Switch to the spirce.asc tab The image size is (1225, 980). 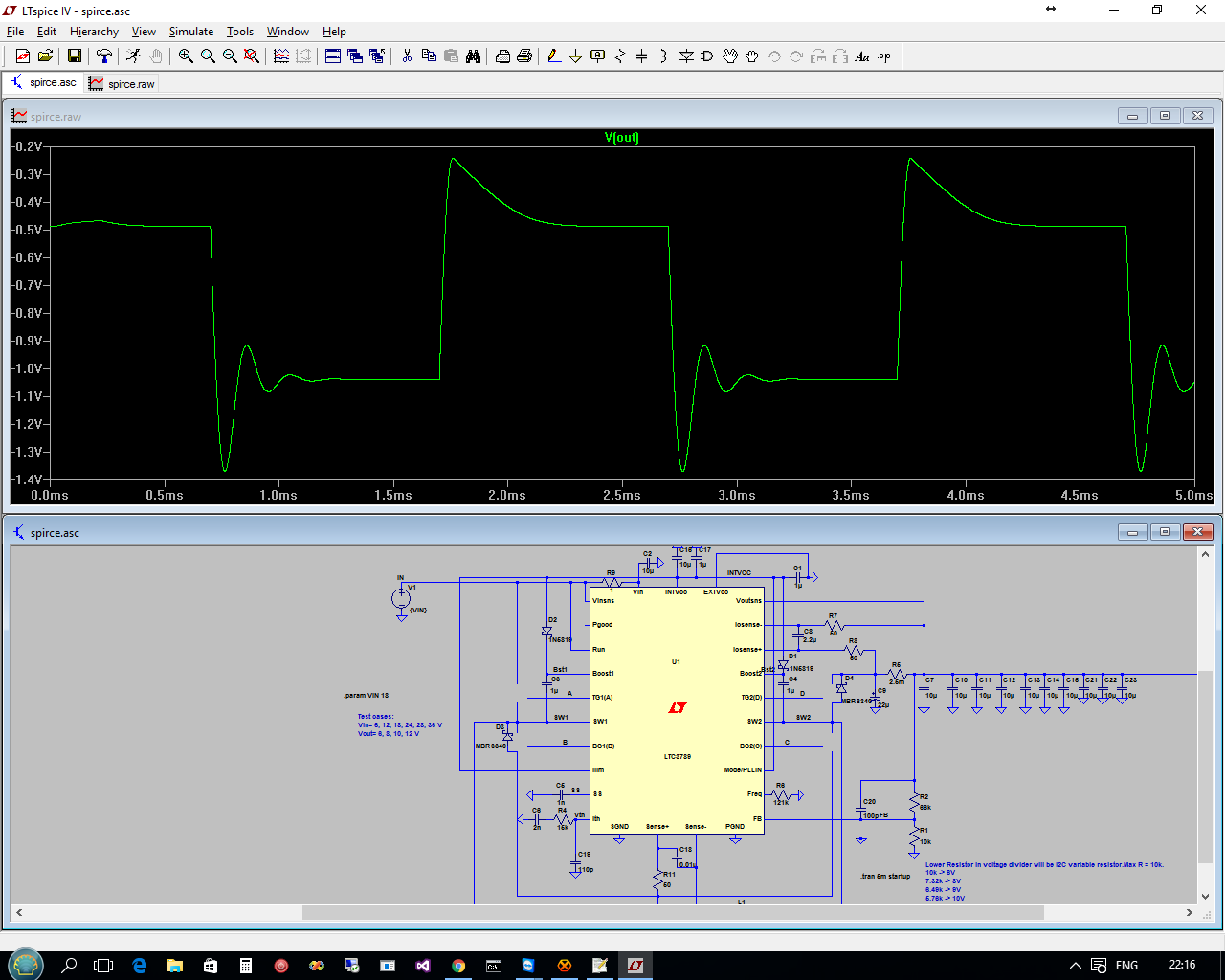point(43,82)
